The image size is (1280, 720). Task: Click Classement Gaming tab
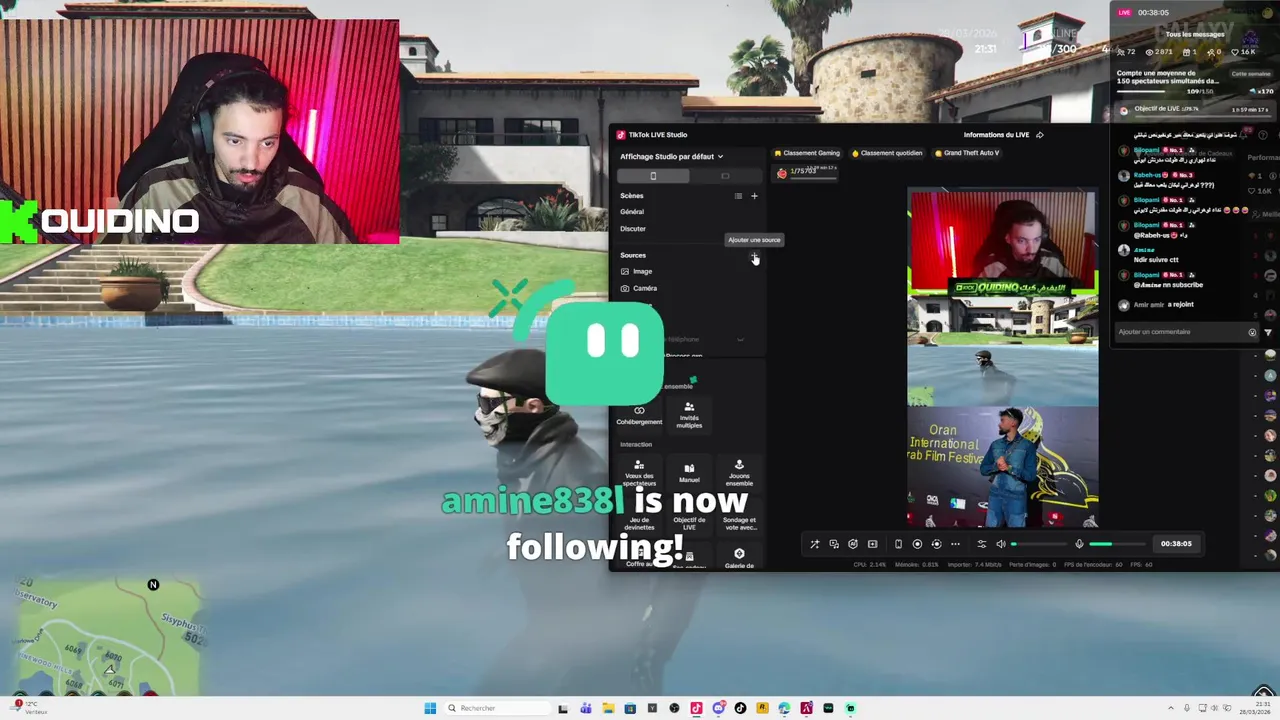point(807,153)
